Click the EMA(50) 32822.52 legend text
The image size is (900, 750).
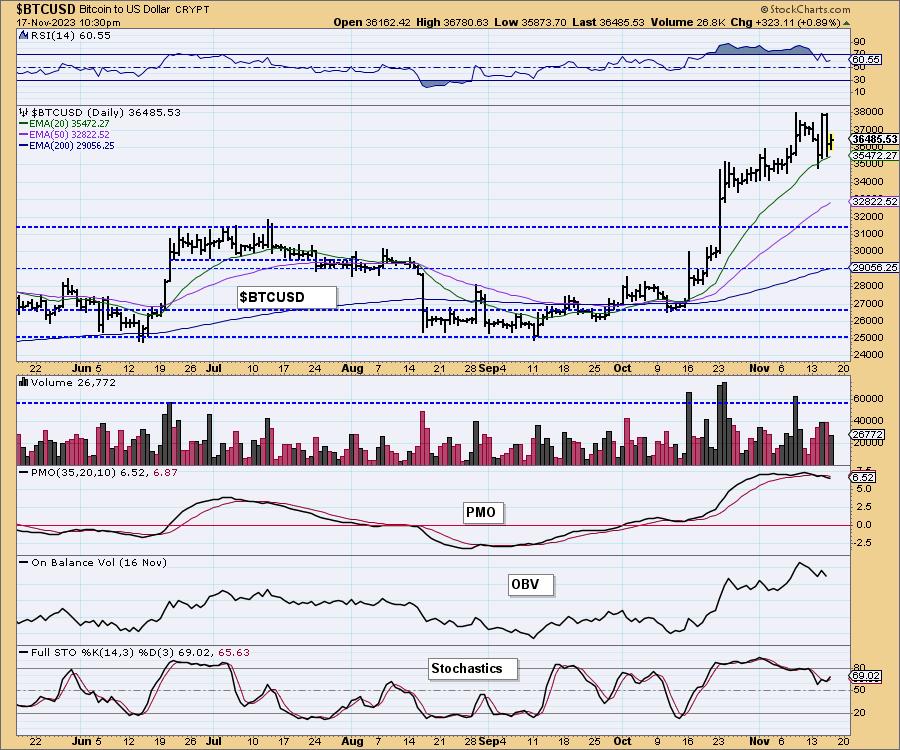(x=69, y=134)
